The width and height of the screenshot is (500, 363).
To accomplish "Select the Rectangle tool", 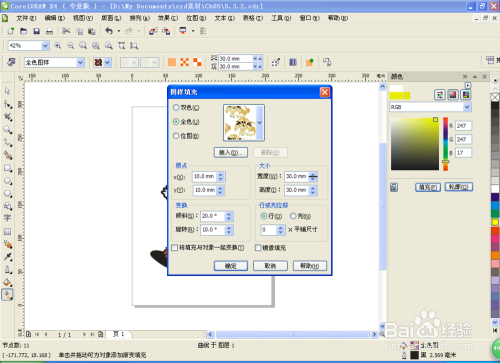I will click(7, 168).
